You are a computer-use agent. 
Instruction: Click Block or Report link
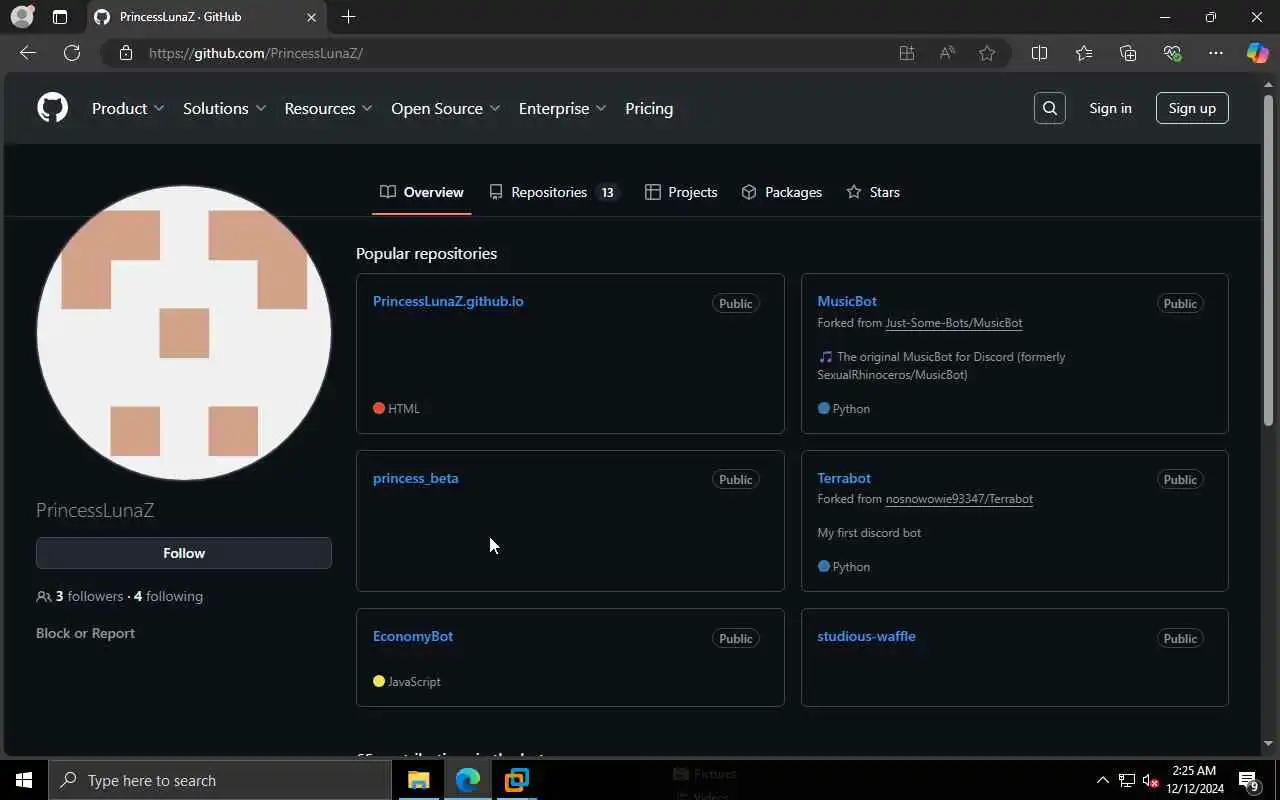[85, 633]
